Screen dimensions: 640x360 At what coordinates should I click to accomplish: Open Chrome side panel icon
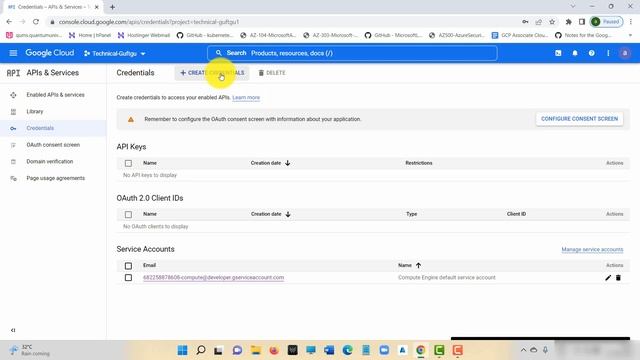pos(582,22)
